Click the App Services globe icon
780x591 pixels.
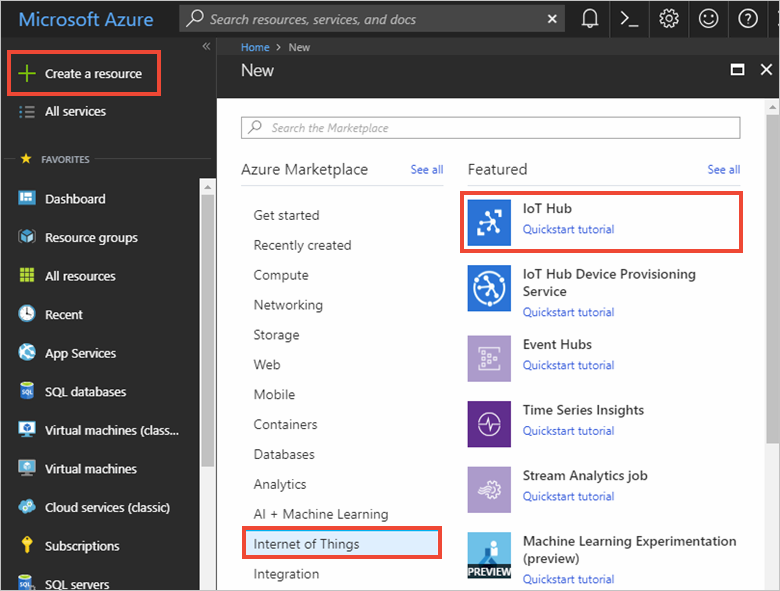(26, 352)
